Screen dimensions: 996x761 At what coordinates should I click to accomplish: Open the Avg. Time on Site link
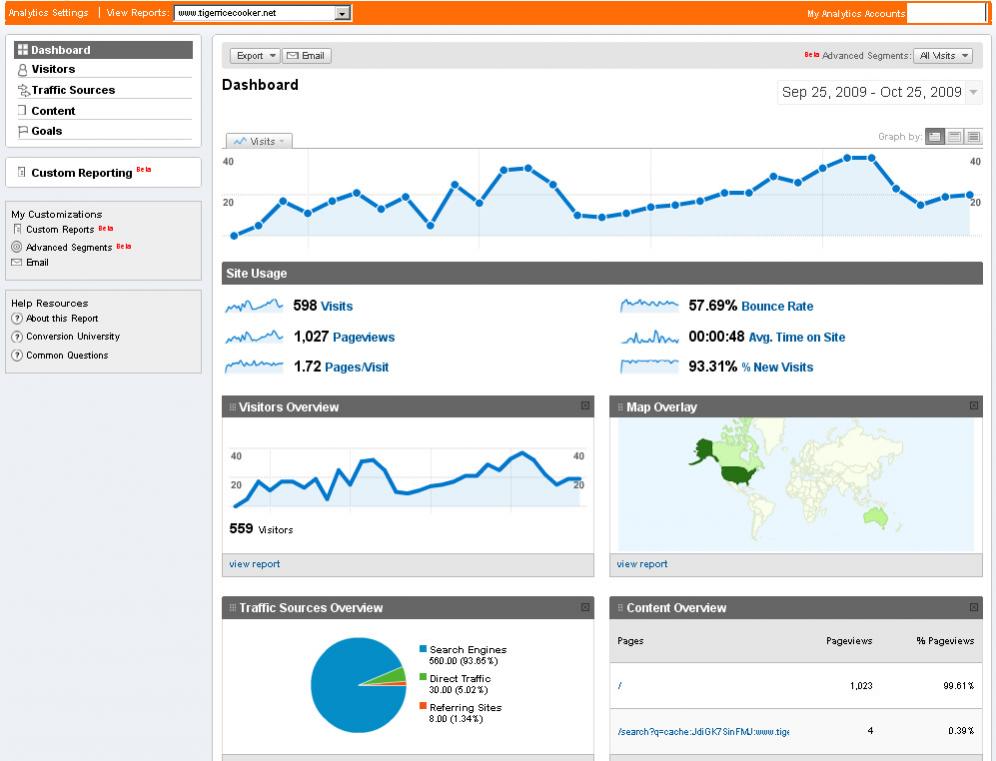(797, 337)
